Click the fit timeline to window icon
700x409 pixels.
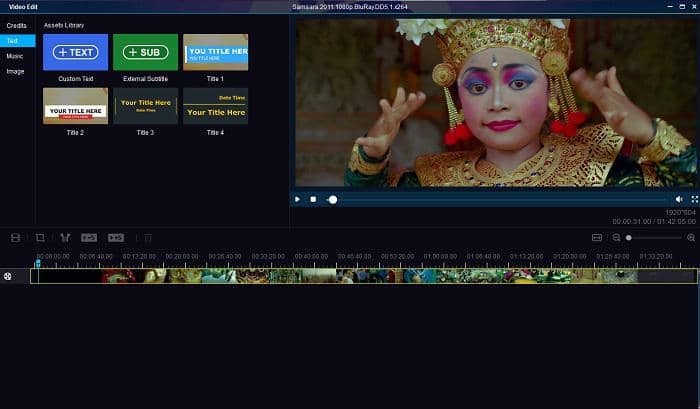pos(597,238)
